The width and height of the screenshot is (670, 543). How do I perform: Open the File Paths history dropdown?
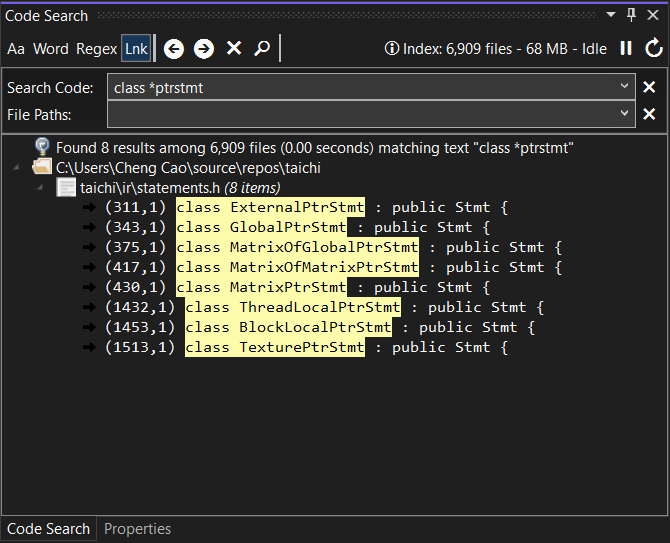pos(624,113)
